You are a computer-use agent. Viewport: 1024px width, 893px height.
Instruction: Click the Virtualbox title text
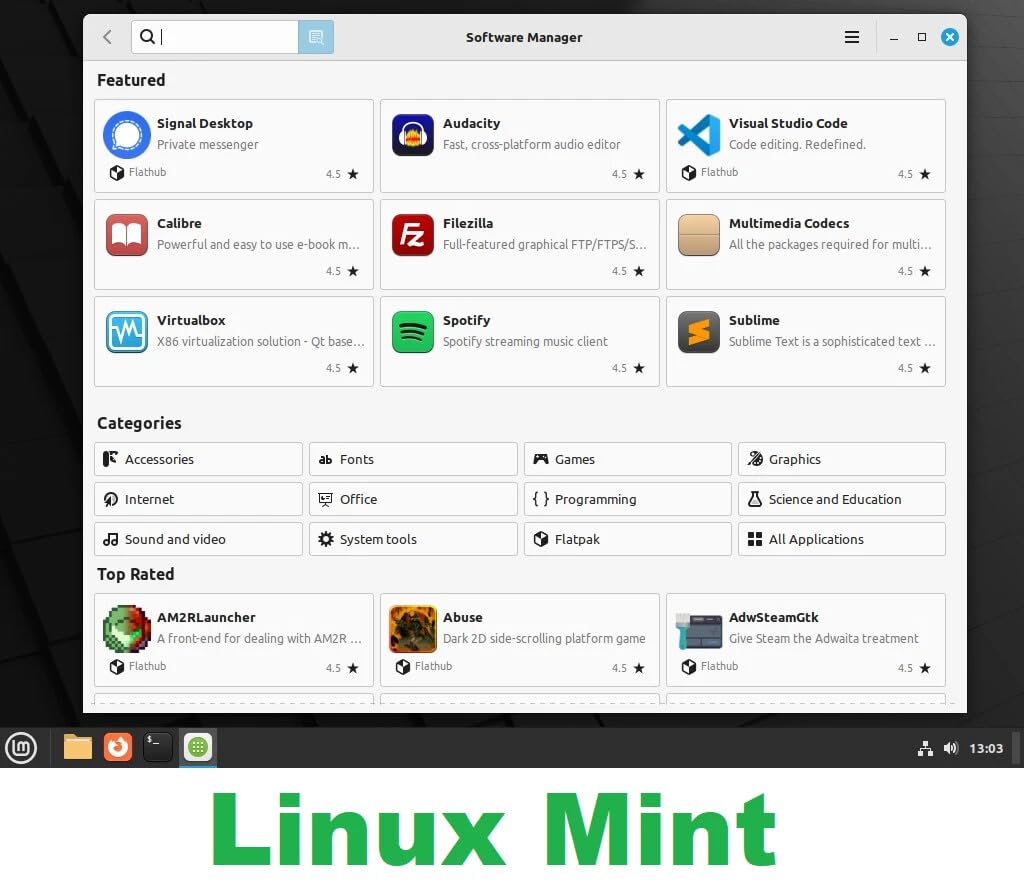click(x=191, y=320)
